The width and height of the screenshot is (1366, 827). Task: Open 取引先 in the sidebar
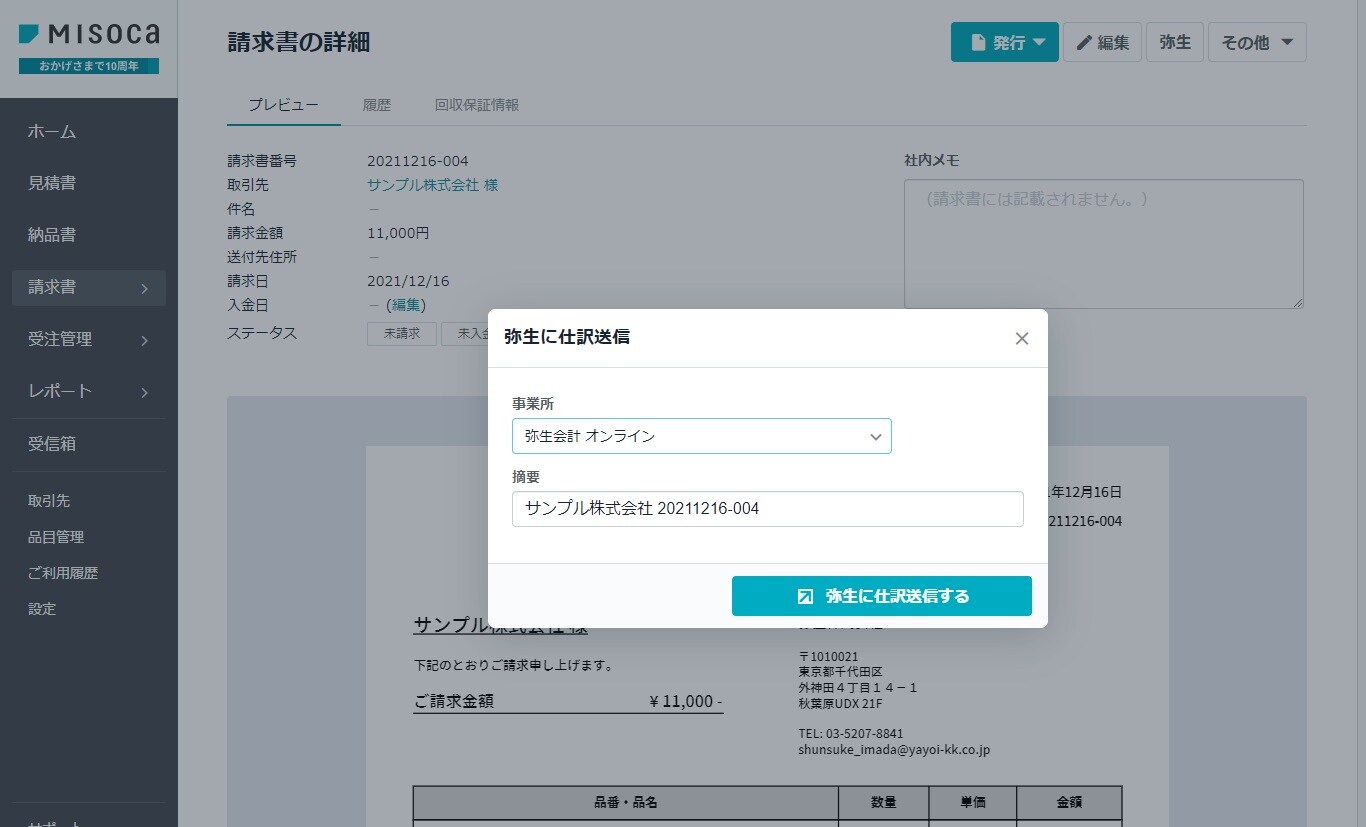click(x=49, y=501)
